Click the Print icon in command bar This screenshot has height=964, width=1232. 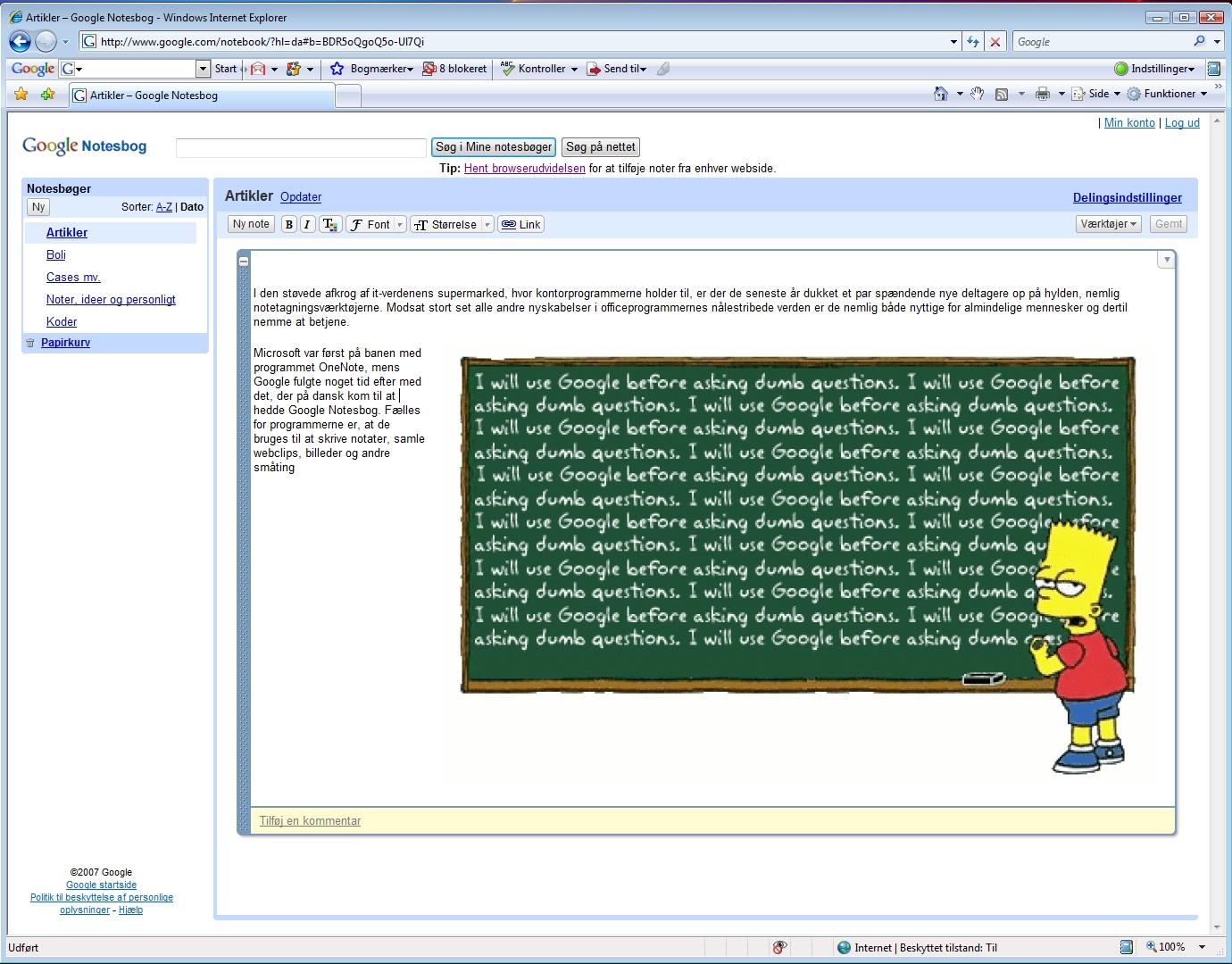click(1042, 94)
